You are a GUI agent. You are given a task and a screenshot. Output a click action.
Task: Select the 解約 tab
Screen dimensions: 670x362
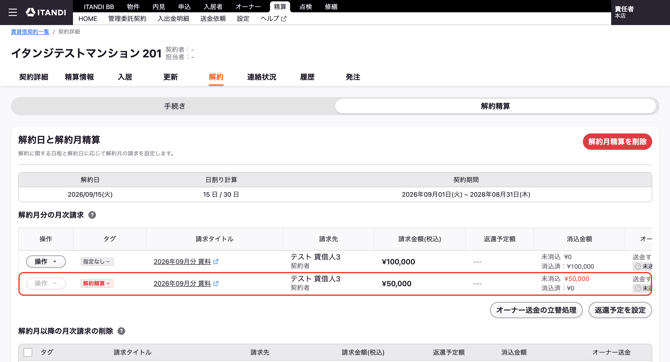click(216, 77)
